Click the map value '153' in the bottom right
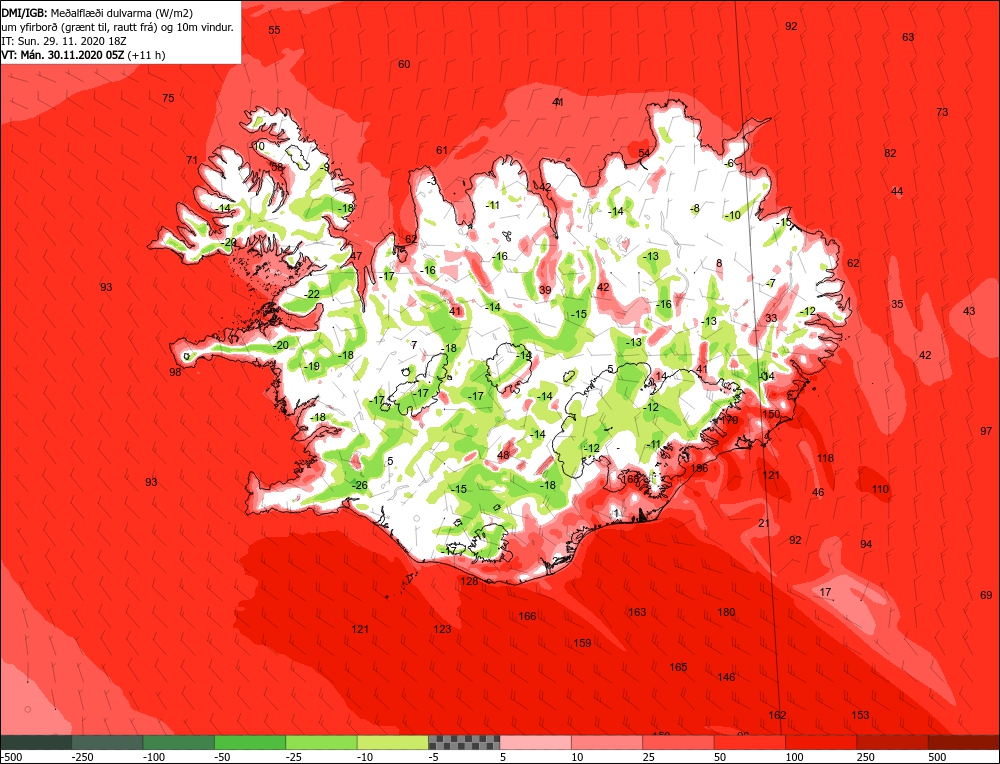Screen dimensions: 1000x764 click(x=860, y=715)
